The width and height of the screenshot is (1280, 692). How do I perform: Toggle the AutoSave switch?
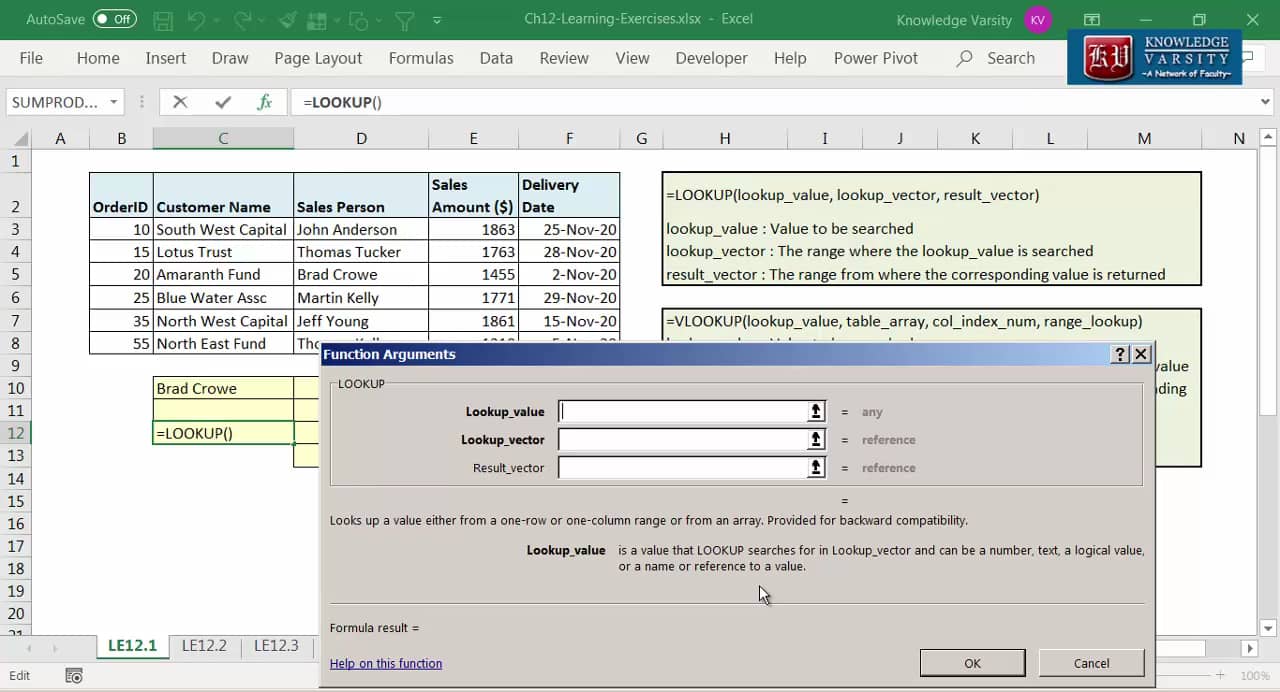click(115, 20)
